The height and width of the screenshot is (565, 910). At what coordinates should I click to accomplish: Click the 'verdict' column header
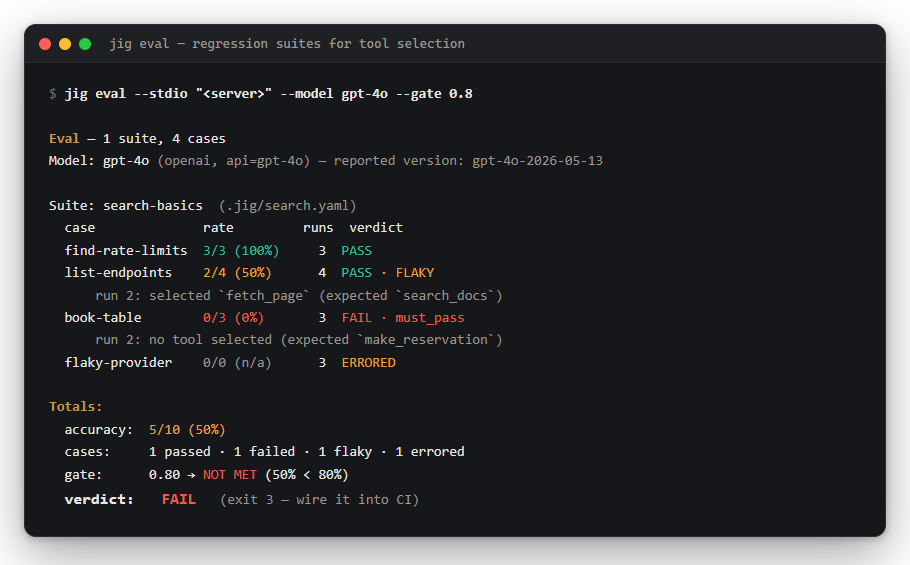click(x=376, y=228)
